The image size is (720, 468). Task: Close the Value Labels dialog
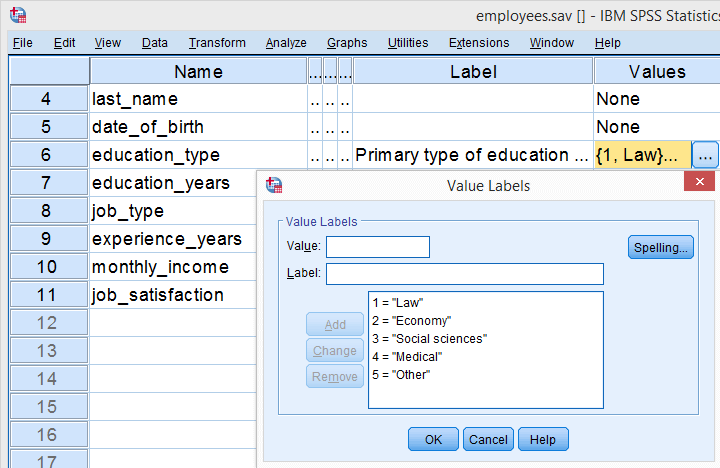click(700, 184)
